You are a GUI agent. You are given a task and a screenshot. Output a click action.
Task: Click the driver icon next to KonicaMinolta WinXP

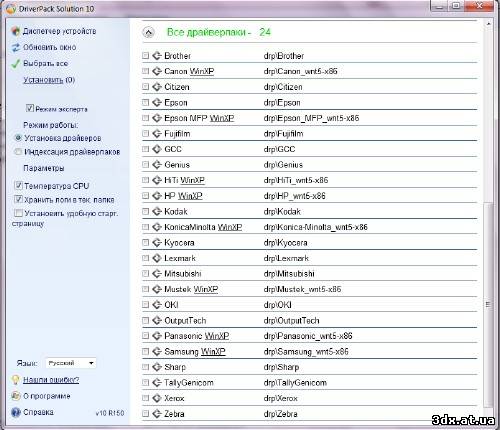click(x=157, y=227)
